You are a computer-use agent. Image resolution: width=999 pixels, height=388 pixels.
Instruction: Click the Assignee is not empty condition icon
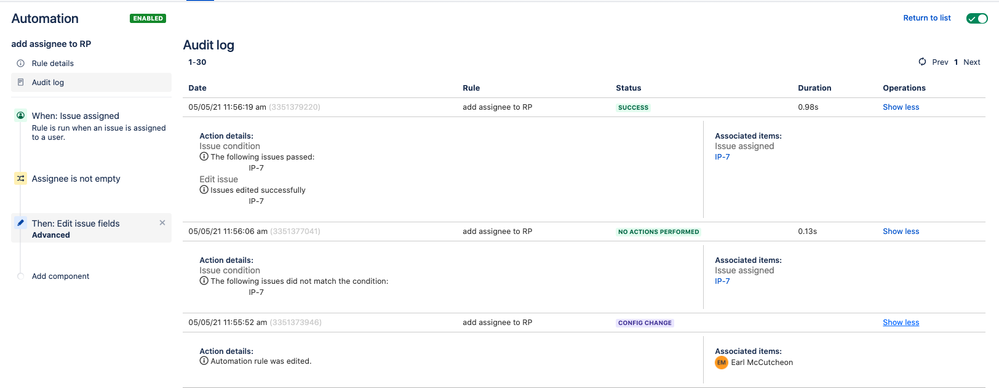click(20, 179)
